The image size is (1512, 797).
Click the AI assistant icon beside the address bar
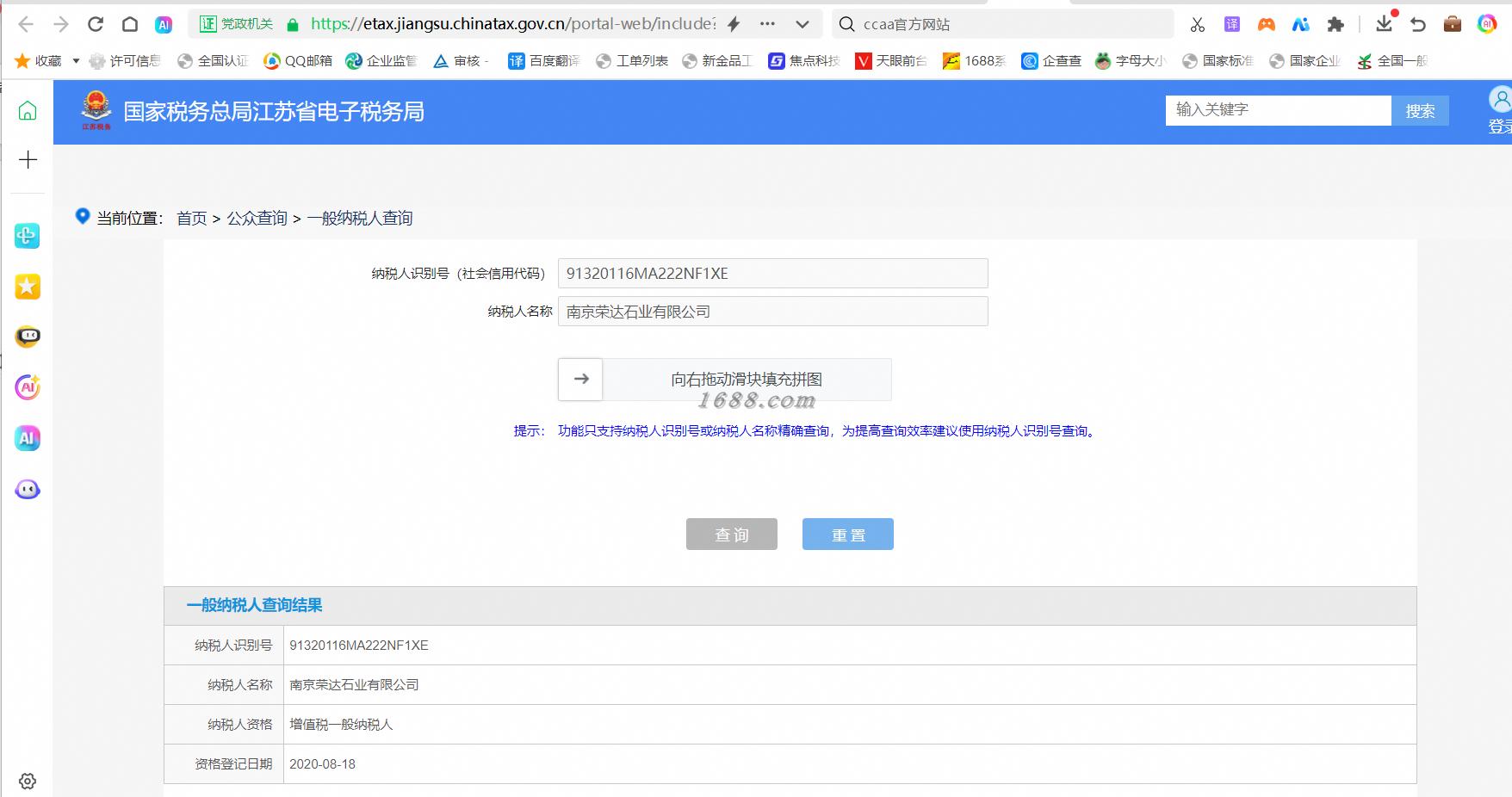(164, 24)
